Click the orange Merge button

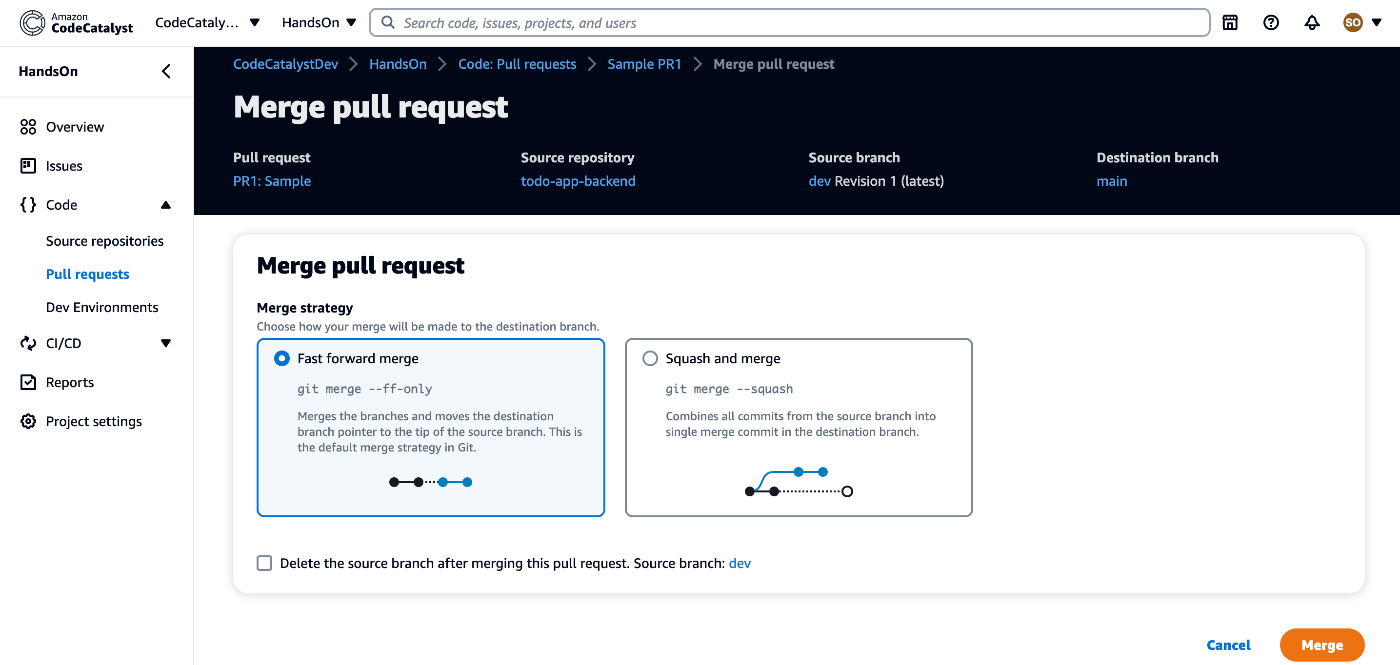tap(1322, 645)
